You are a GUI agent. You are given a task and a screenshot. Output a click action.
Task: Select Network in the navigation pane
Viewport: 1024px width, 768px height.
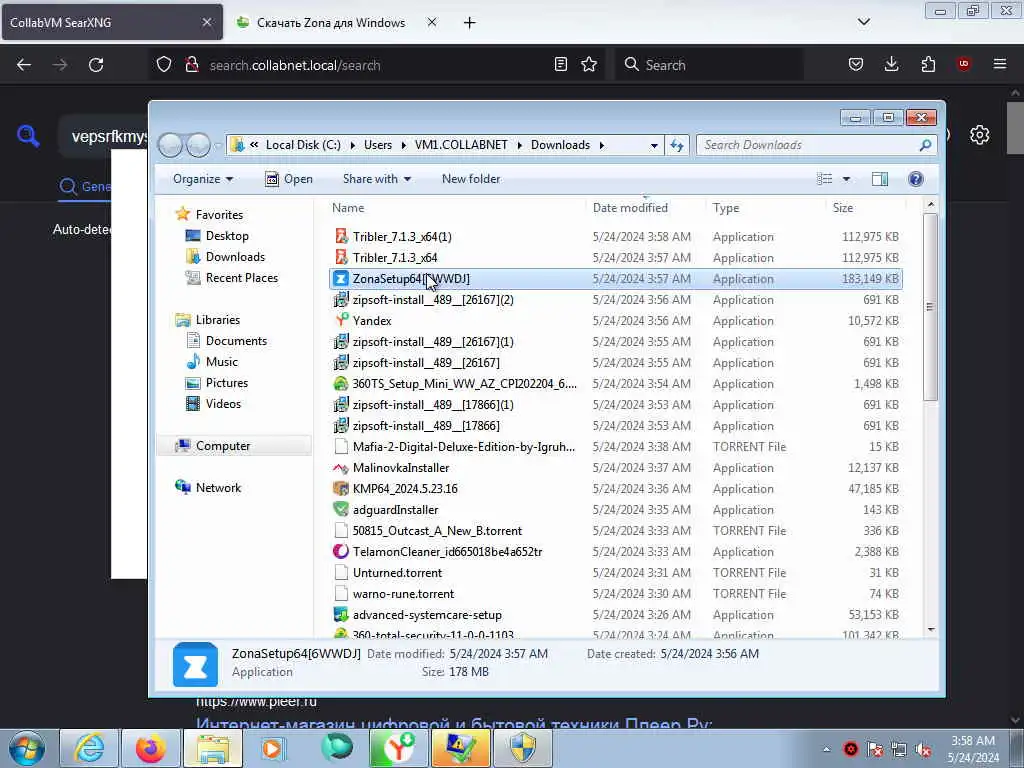tap(218, 488)
